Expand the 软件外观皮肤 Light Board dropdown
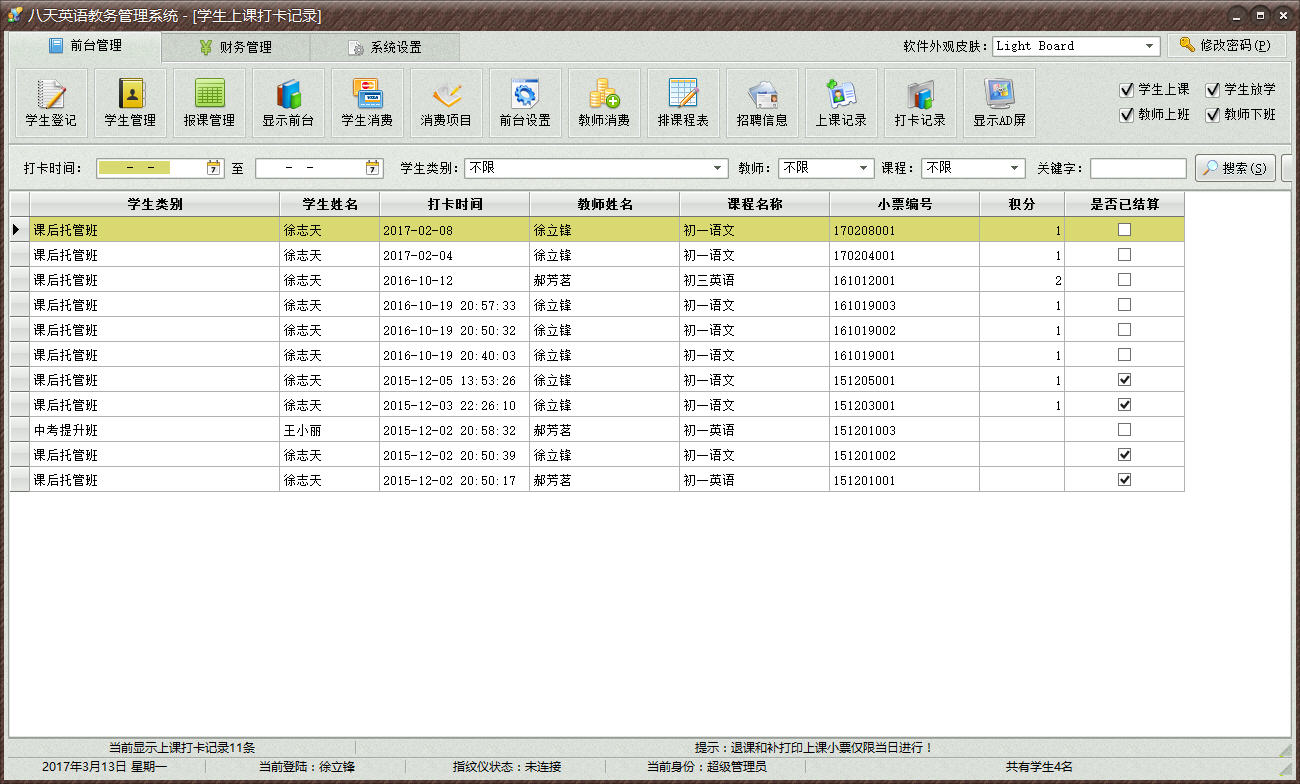Viewport: 1300px width, 784px height. coord(1149,46)
